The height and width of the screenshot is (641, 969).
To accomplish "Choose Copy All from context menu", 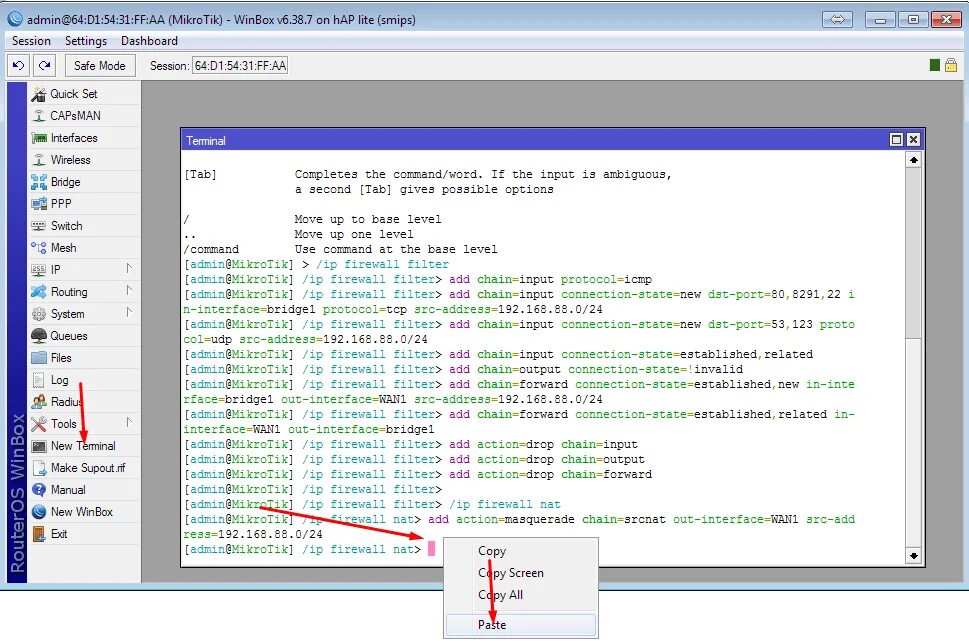I will coord(520,595).
